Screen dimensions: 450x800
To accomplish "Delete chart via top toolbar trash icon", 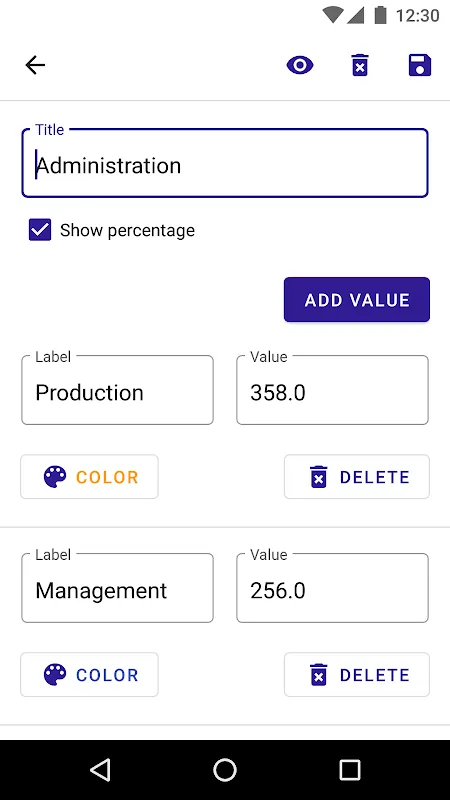I will tap(360, 65).
